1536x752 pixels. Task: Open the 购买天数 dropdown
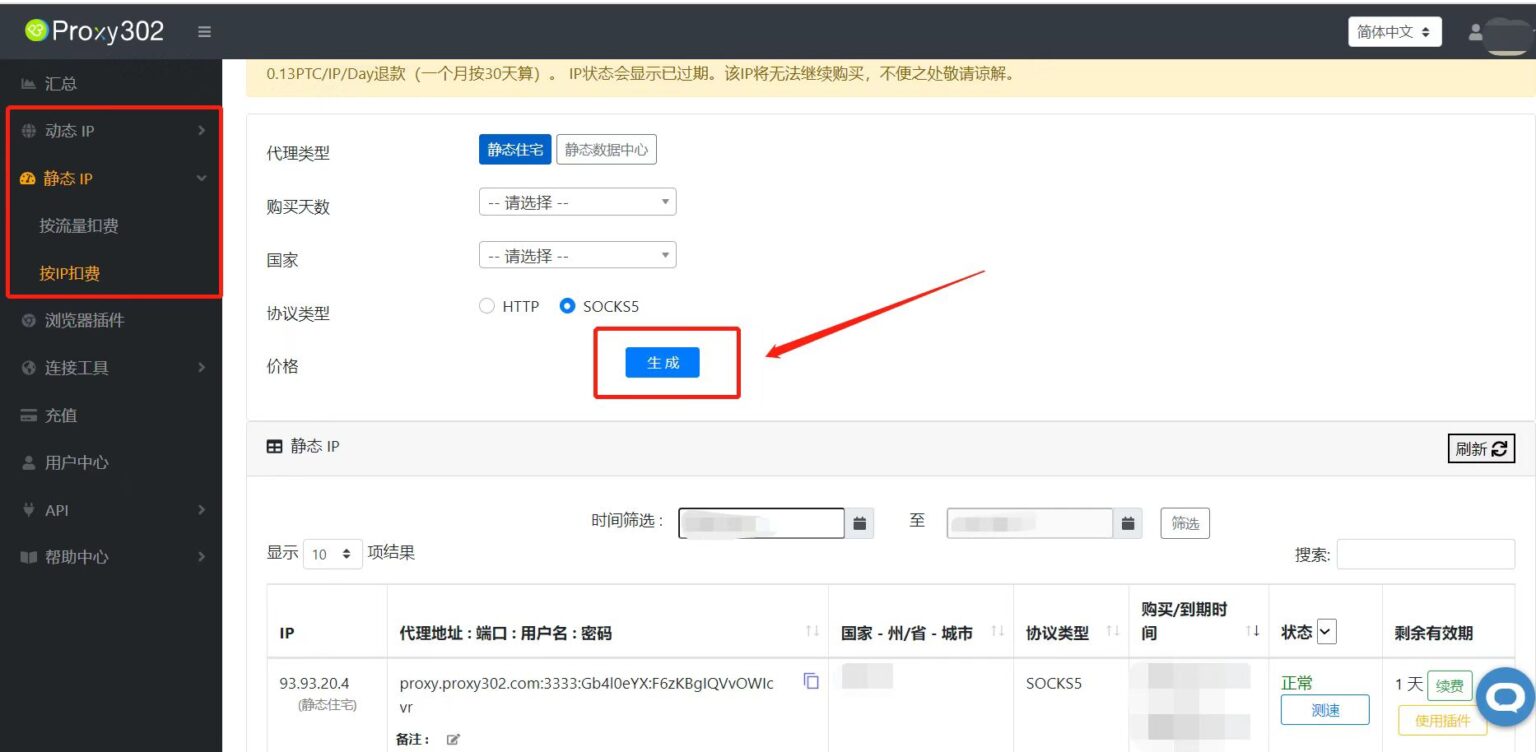577,202
